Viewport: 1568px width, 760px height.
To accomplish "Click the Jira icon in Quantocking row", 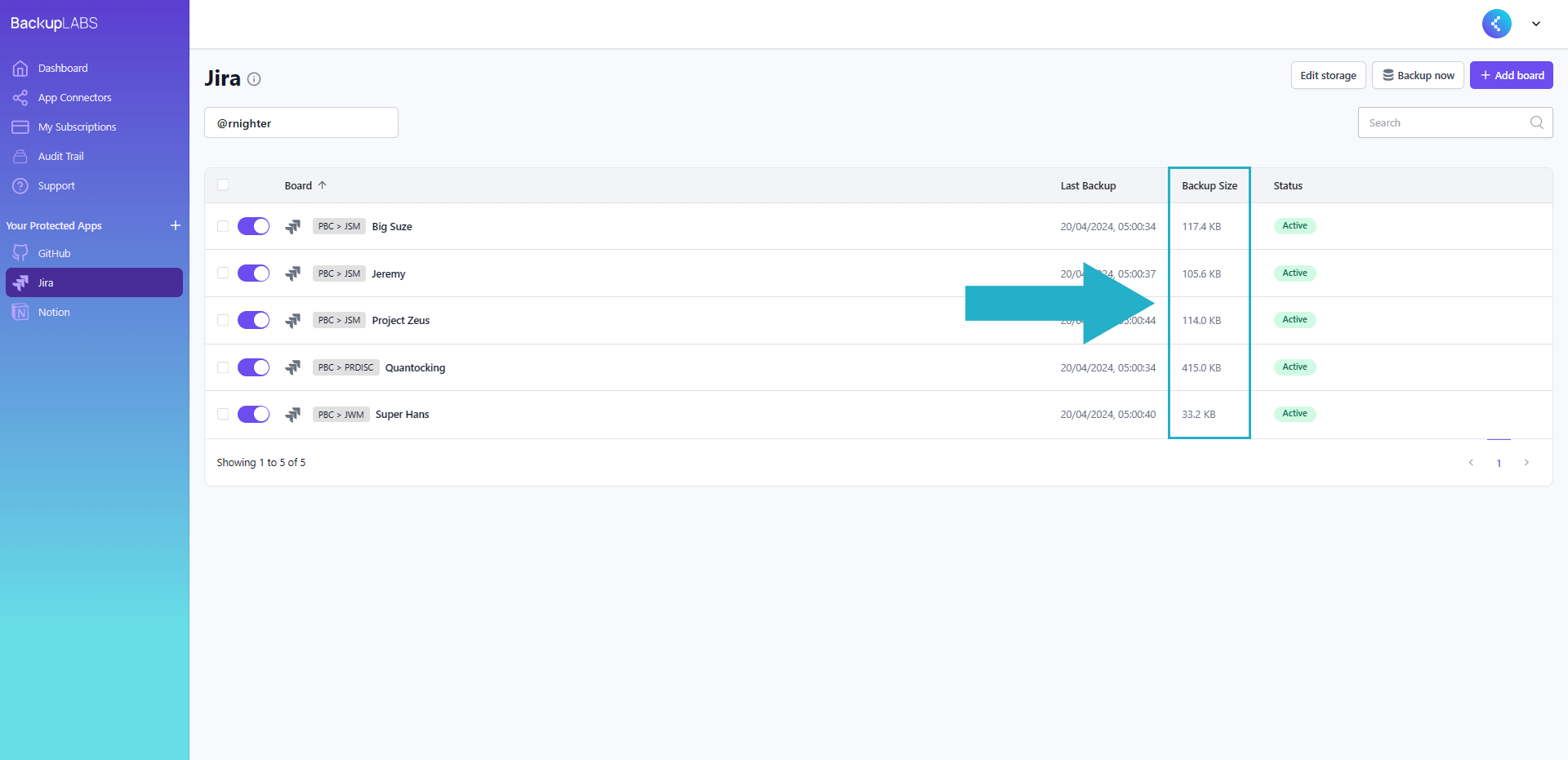I will pos(293,367).
